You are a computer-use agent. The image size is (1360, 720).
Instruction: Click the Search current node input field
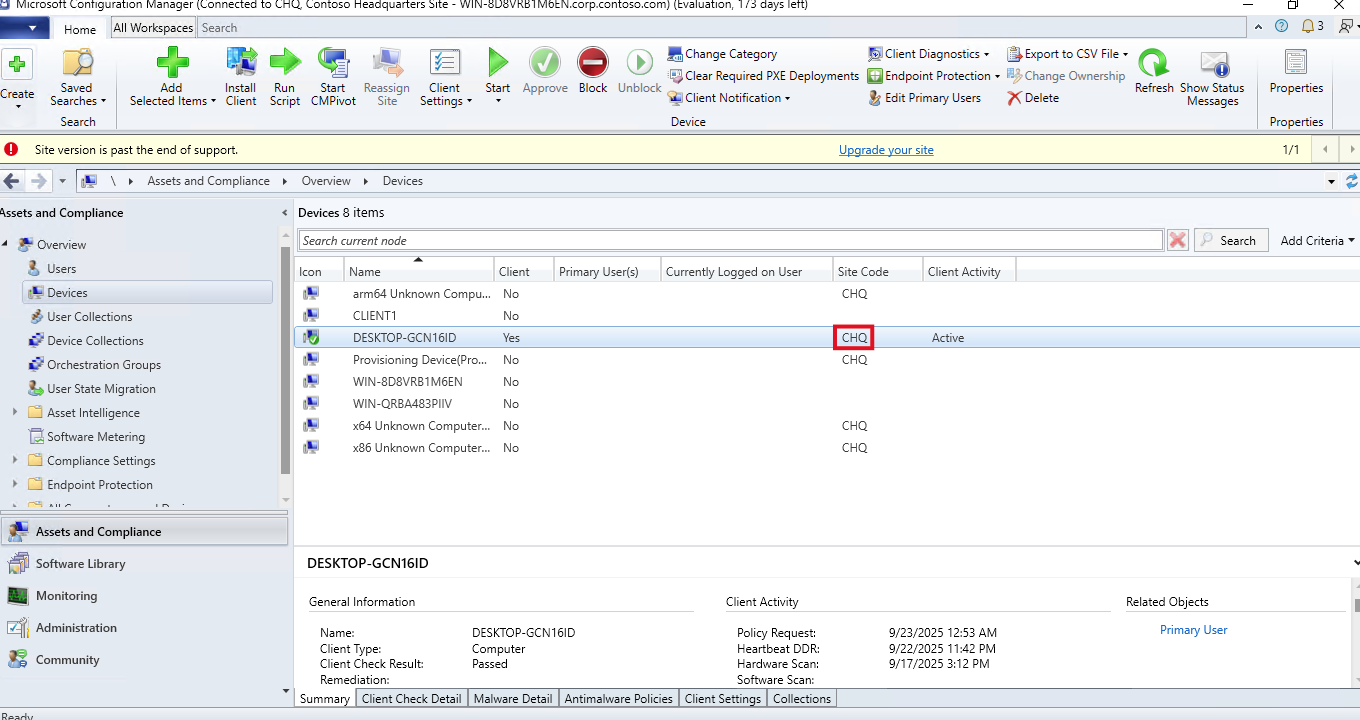click(730, 241)
